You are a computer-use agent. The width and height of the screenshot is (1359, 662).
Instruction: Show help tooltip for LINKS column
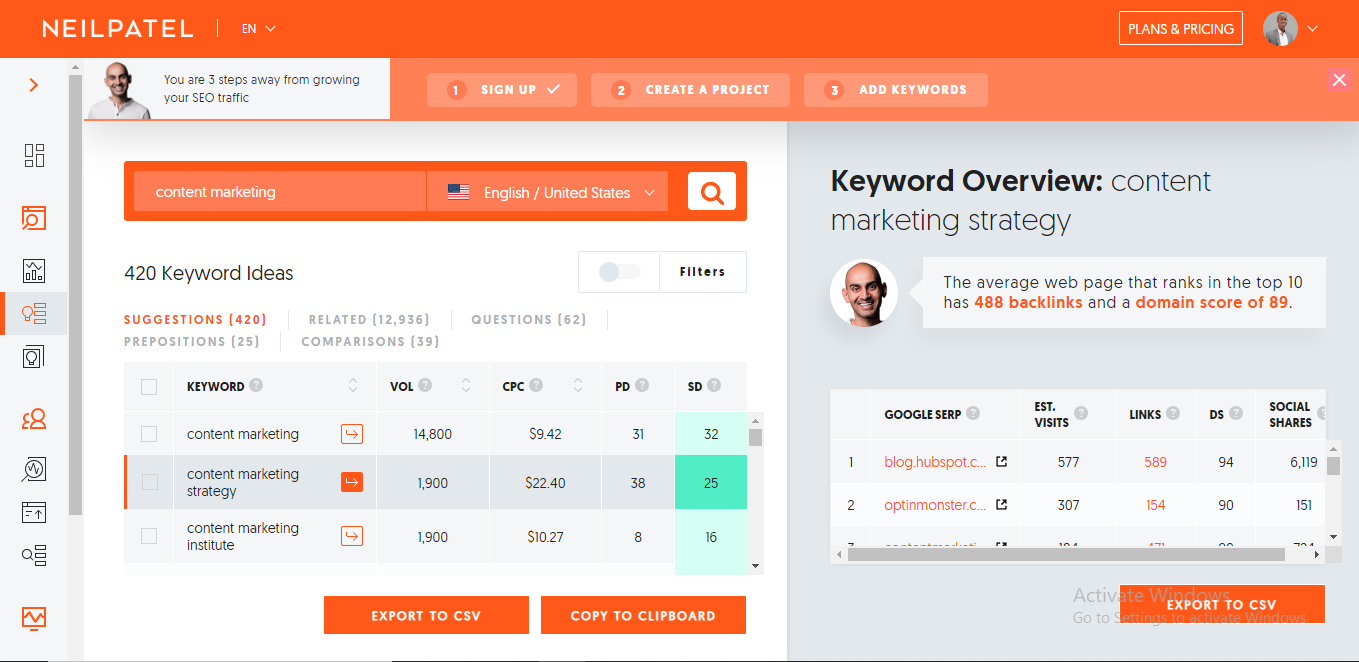coord(1173,414)
